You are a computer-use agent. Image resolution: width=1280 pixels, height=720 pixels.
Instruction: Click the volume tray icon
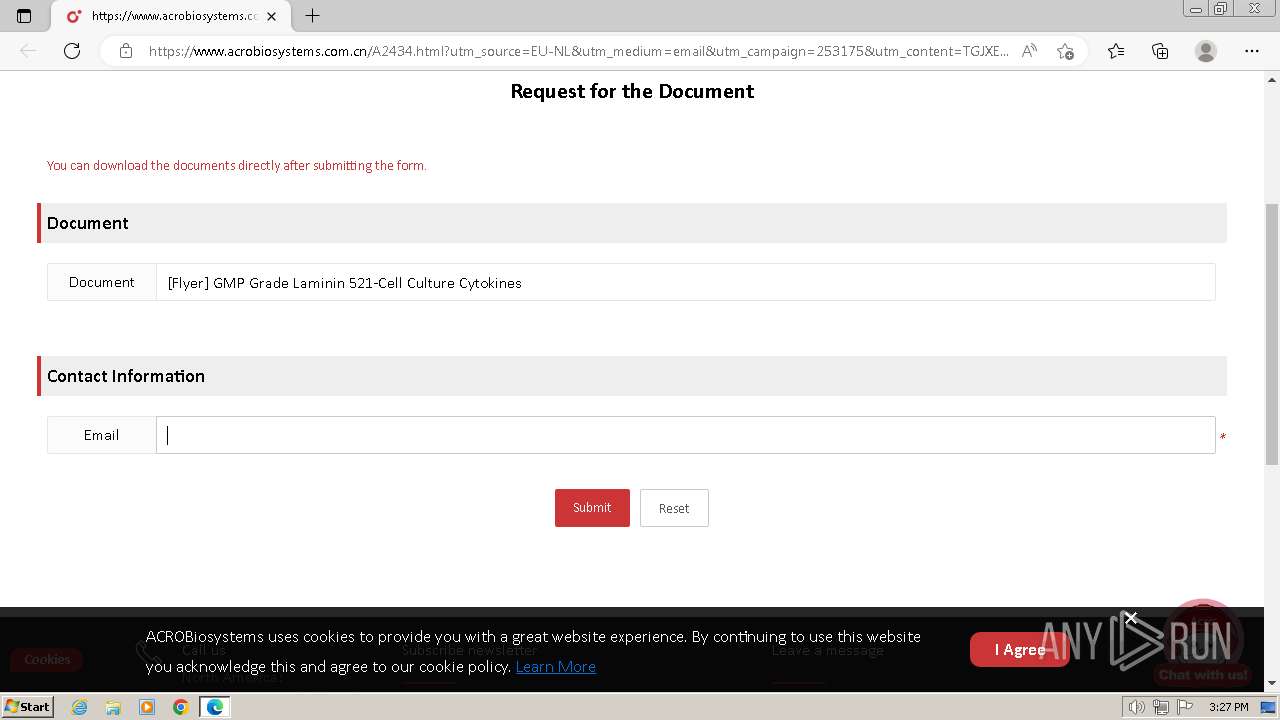[x=1137, y=707]
